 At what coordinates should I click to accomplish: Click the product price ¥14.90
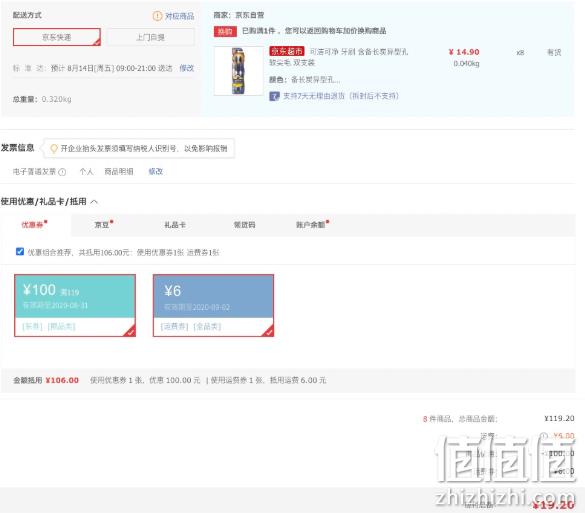click(x=464, y=52)
